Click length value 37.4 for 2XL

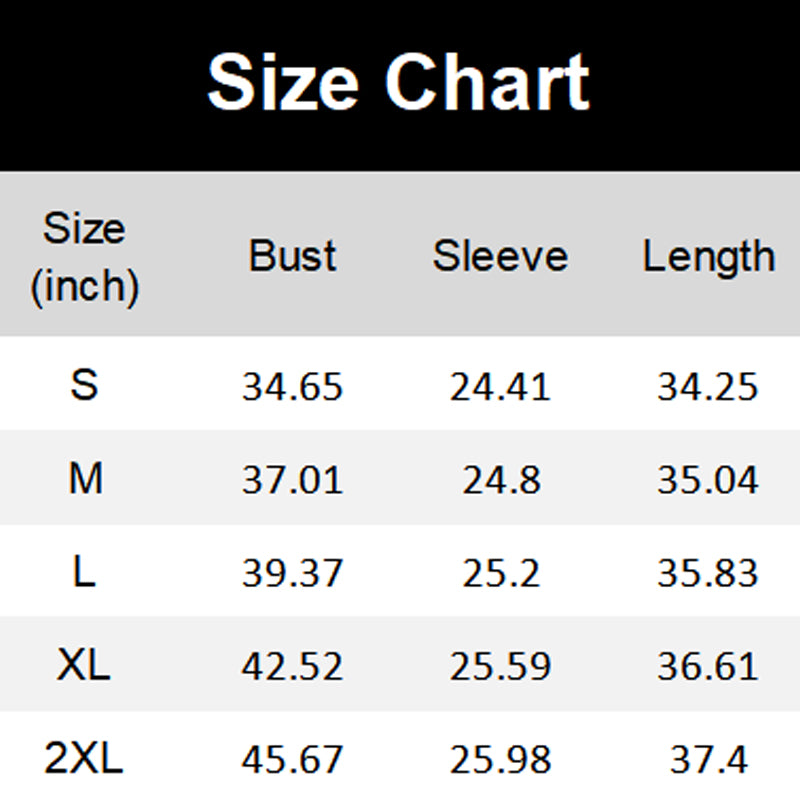click(708, 761)
